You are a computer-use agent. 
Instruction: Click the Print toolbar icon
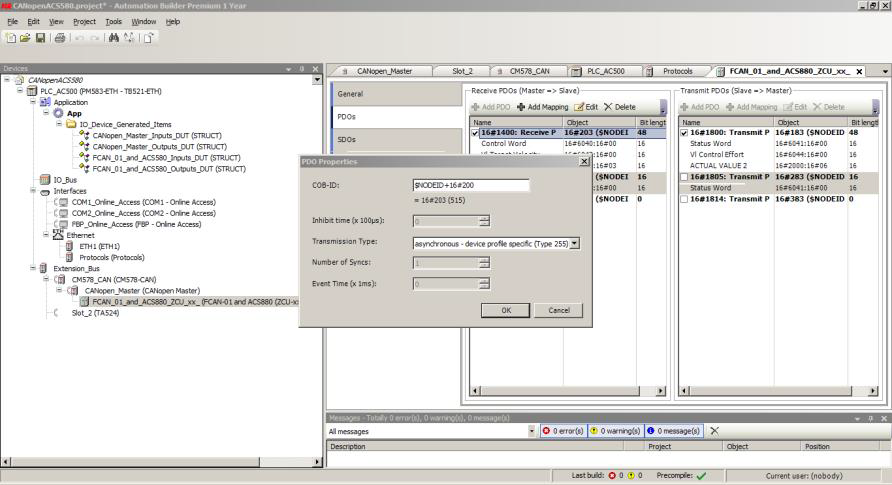tap(60, 38)
